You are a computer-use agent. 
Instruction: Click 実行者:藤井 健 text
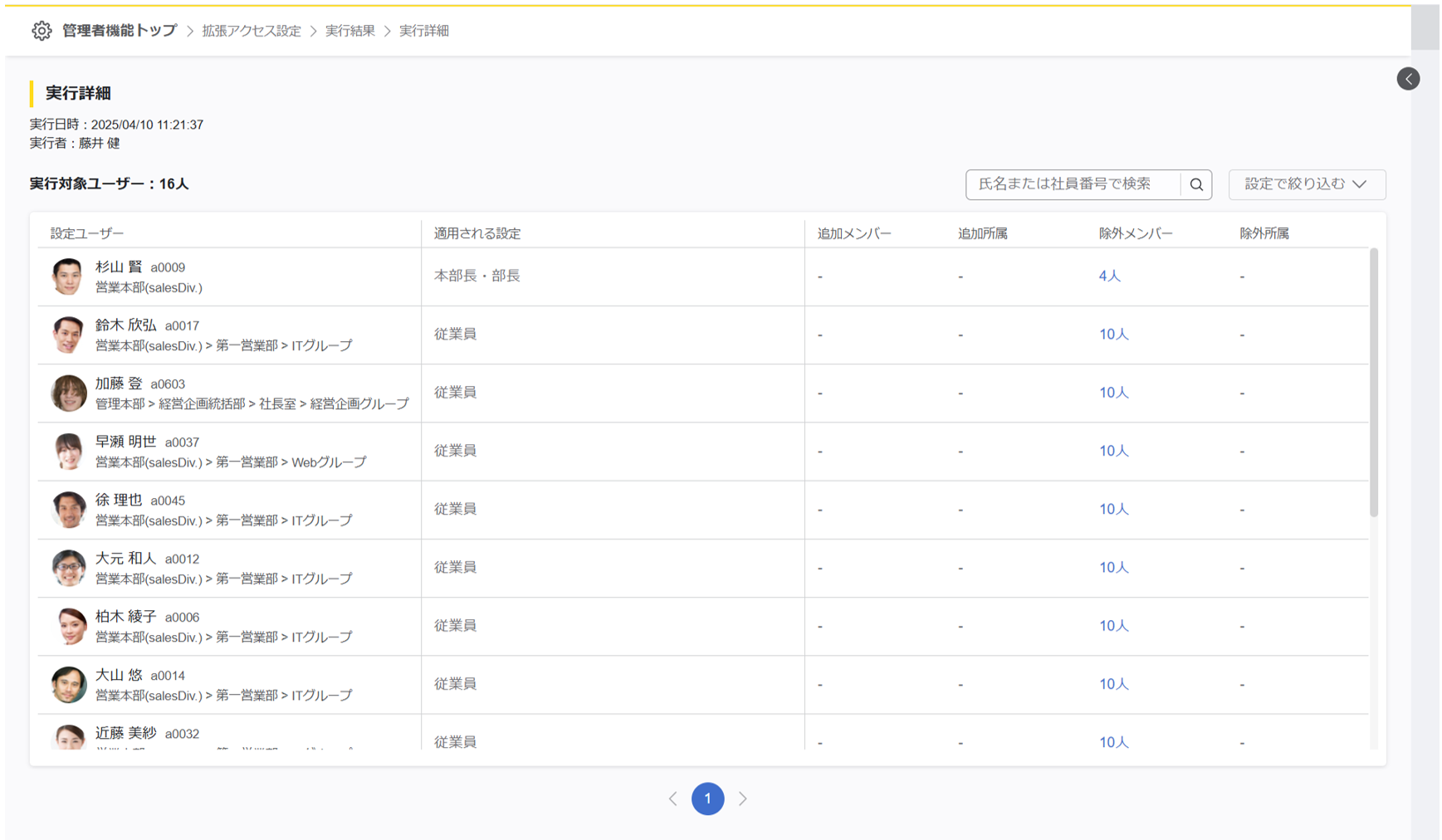click(75, 143)
